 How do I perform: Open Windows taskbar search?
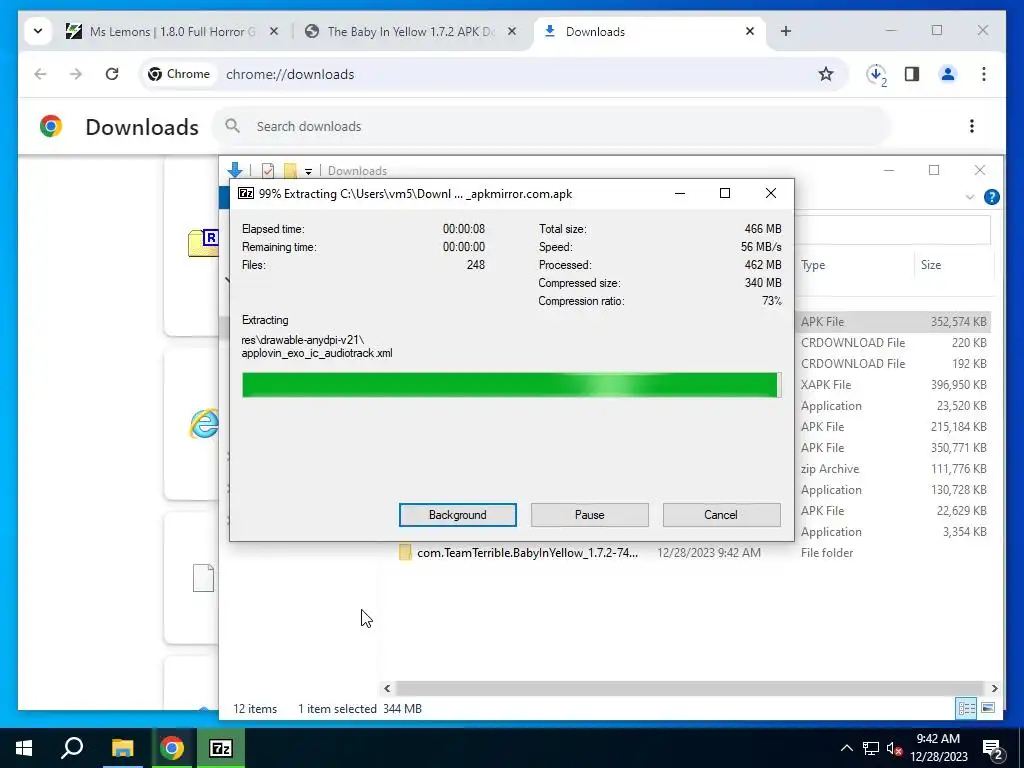click(72, 748)
